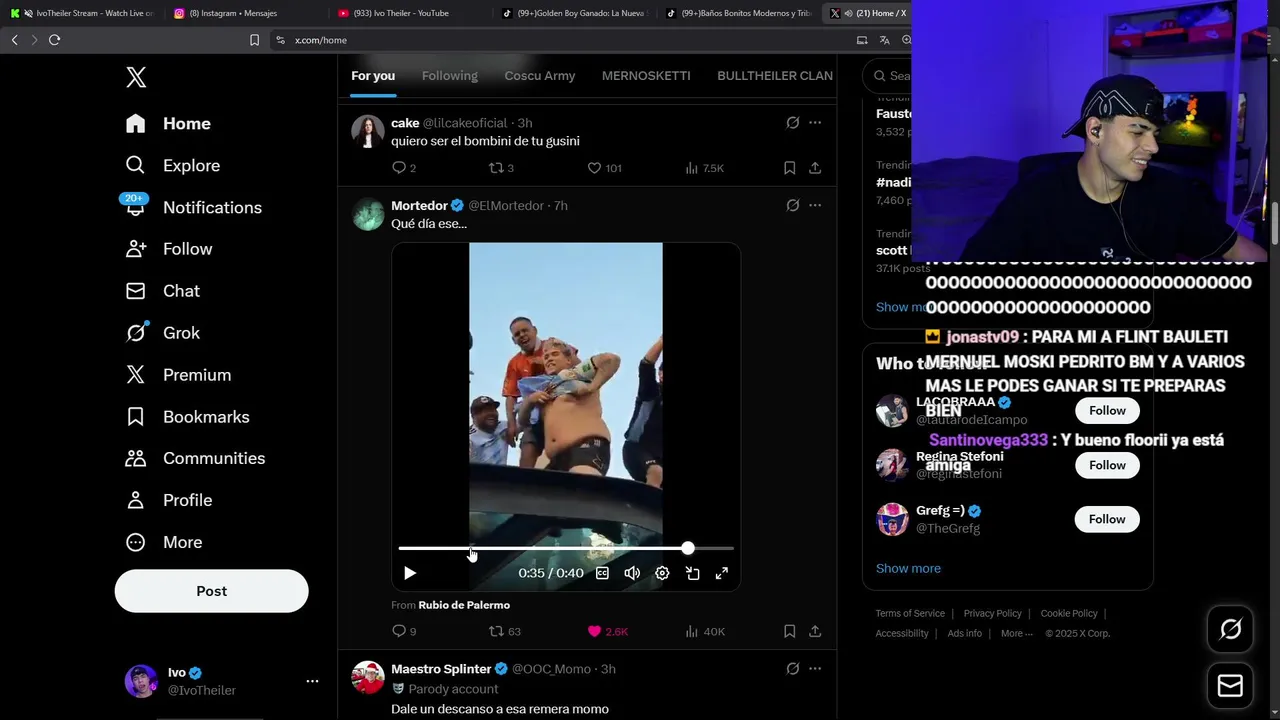This screenshot has width=1280, height=720.
Task: Open Rubio de Palermo source link
Action: click(464, 605)
